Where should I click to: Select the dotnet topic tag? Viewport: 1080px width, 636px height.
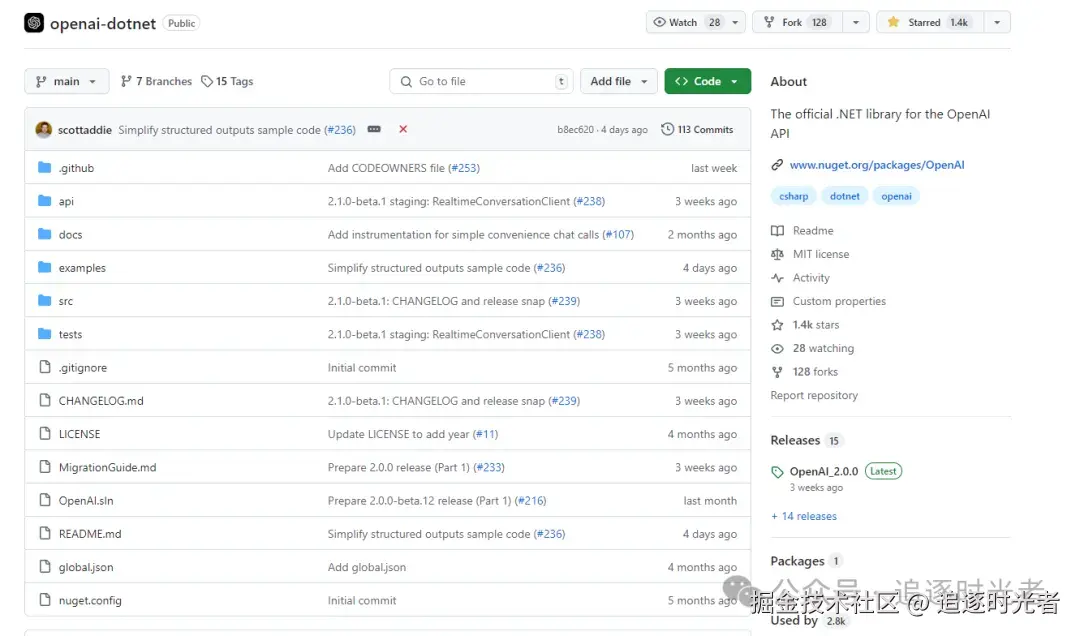coord(844,196)
